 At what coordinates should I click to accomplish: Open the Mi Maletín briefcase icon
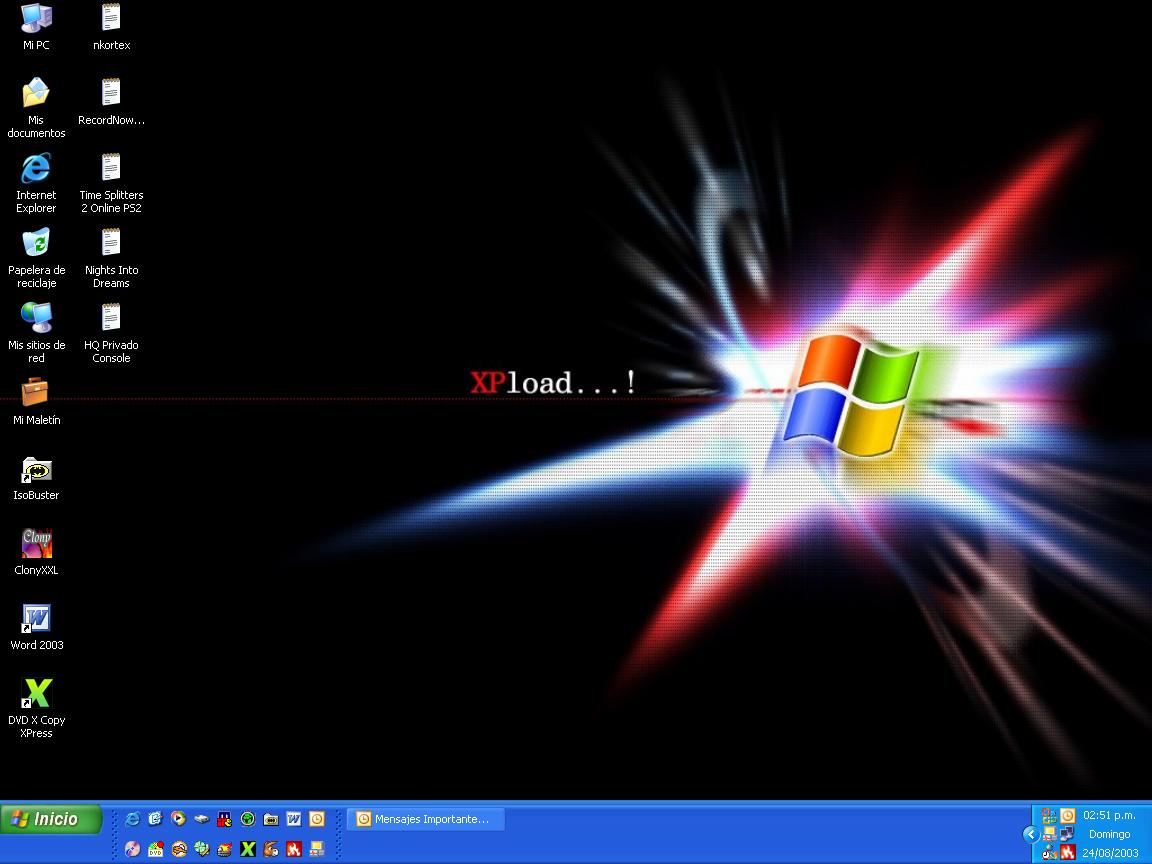36,393
